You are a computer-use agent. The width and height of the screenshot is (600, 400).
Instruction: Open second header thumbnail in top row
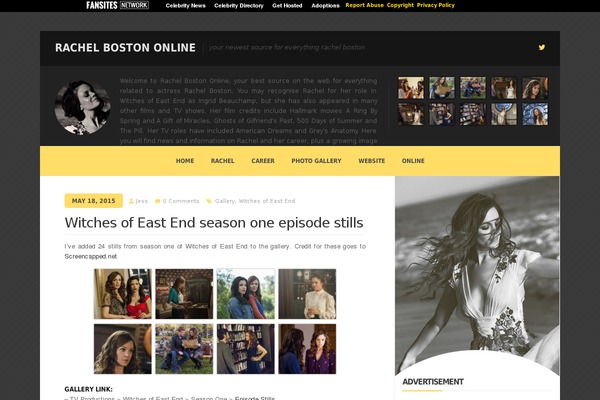442,88
